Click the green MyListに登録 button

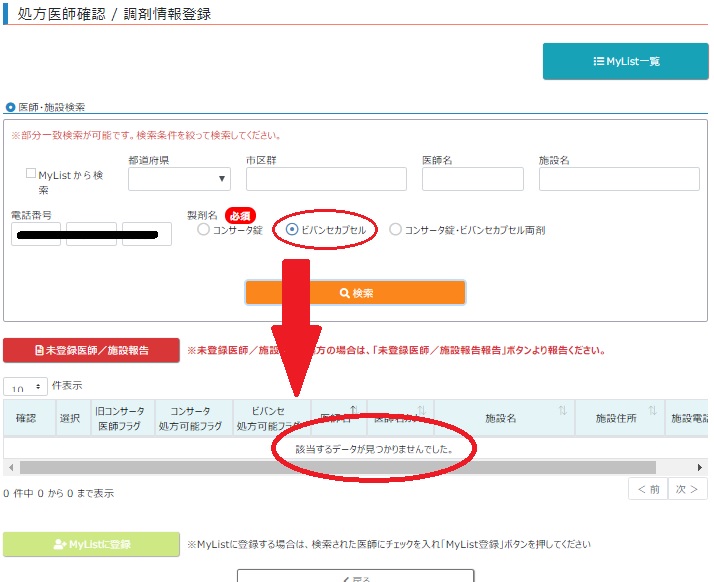(x=92, y=544)
